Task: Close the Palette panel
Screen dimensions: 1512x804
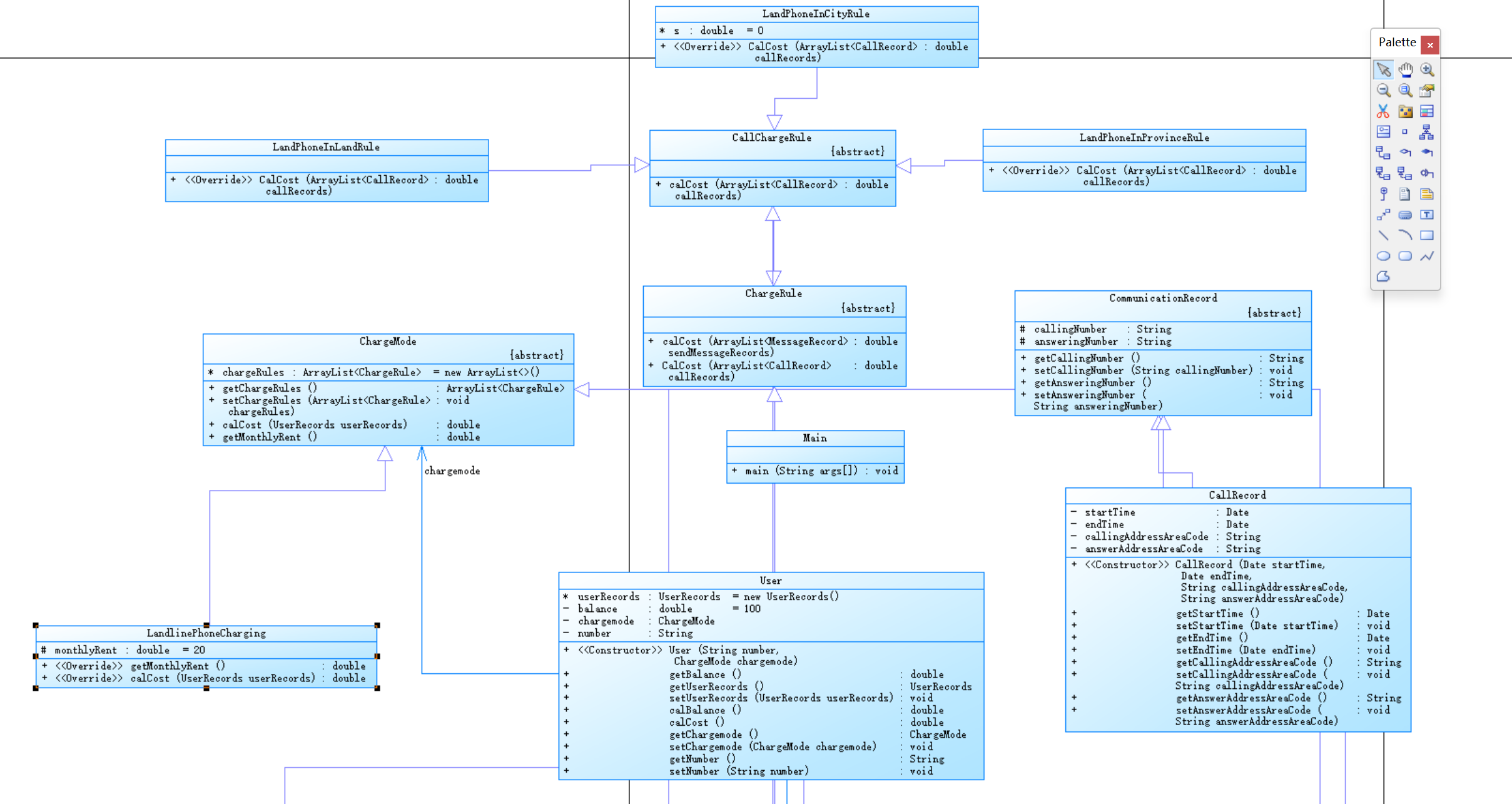Action: (1429, 45)
